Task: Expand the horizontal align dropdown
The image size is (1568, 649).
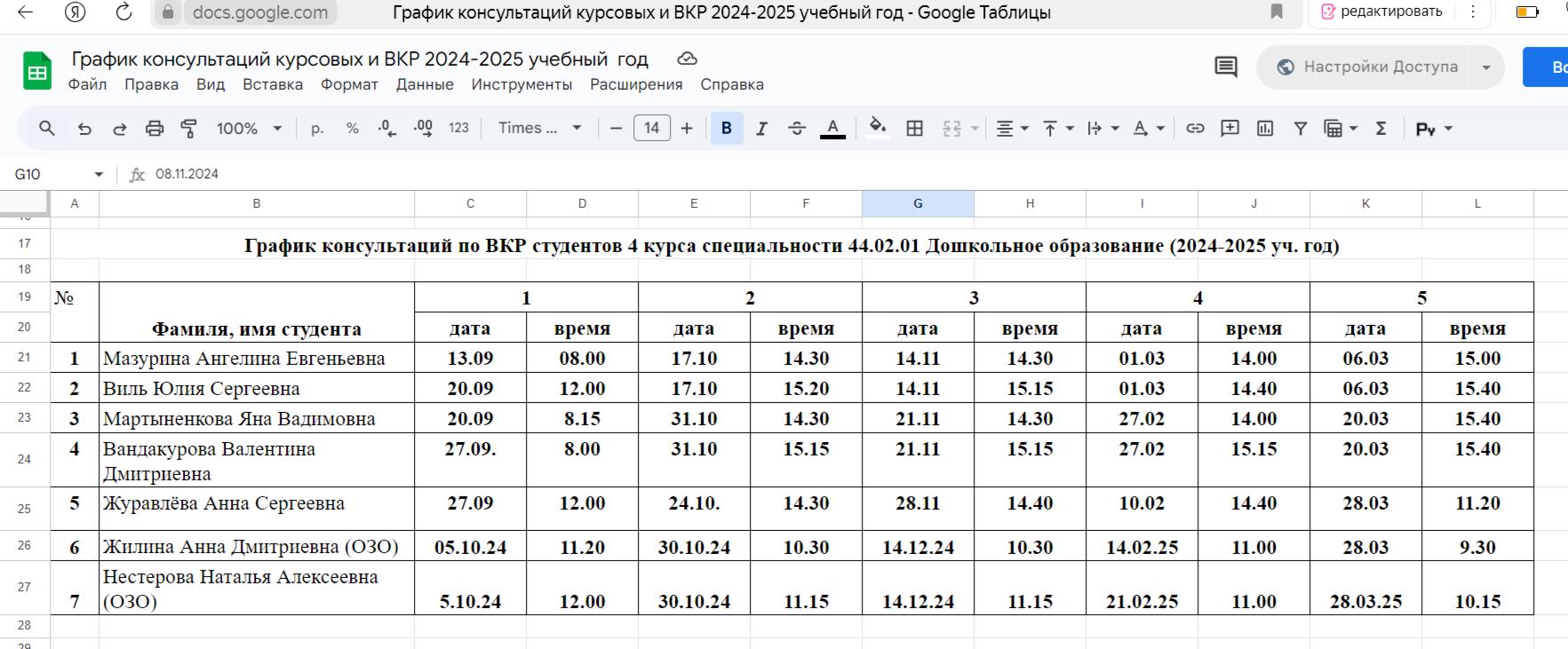Action: [x=1011, y=129]
